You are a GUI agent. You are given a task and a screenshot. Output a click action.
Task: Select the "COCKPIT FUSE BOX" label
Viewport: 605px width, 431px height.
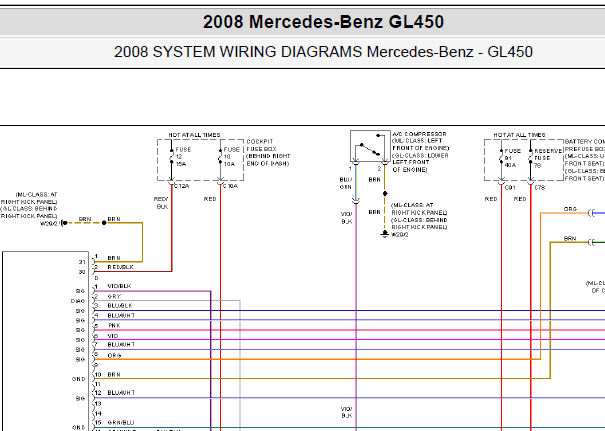[262, 145]
